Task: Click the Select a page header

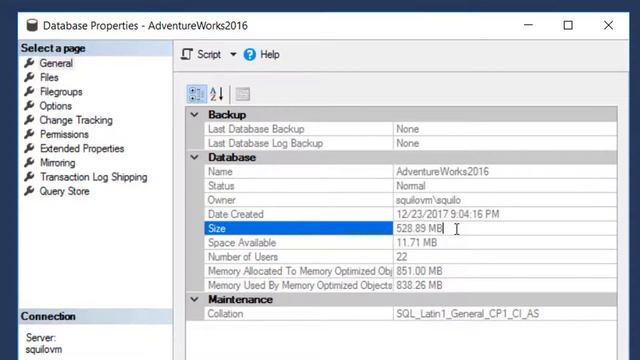Action: pos(95,48)
